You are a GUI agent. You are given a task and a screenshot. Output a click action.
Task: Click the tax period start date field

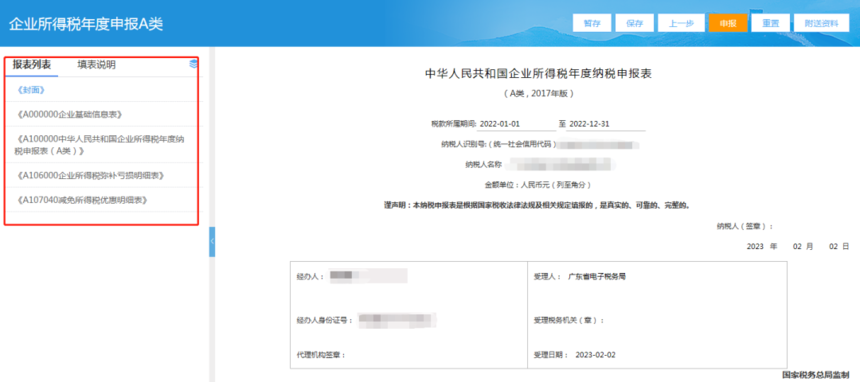click(x=517, y=124)
